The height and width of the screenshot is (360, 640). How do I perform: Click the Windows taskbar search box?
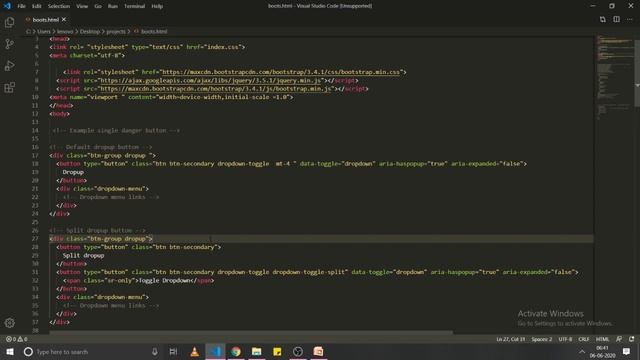click(x=91, y=351)
